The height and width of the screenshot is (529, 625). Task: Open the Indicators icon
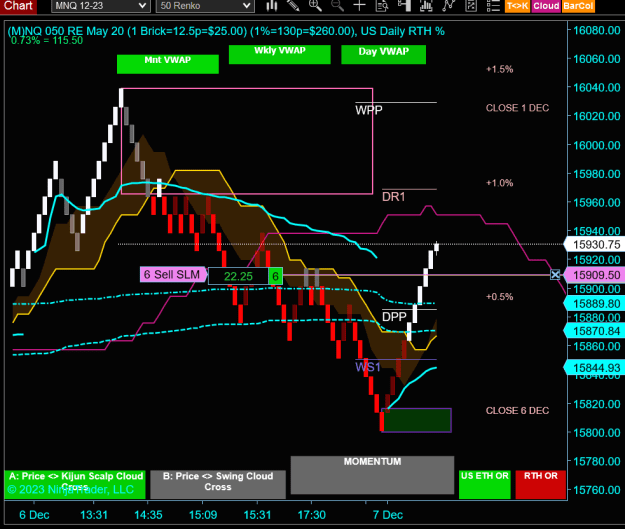pyautogui.click(x=448, y=6)
